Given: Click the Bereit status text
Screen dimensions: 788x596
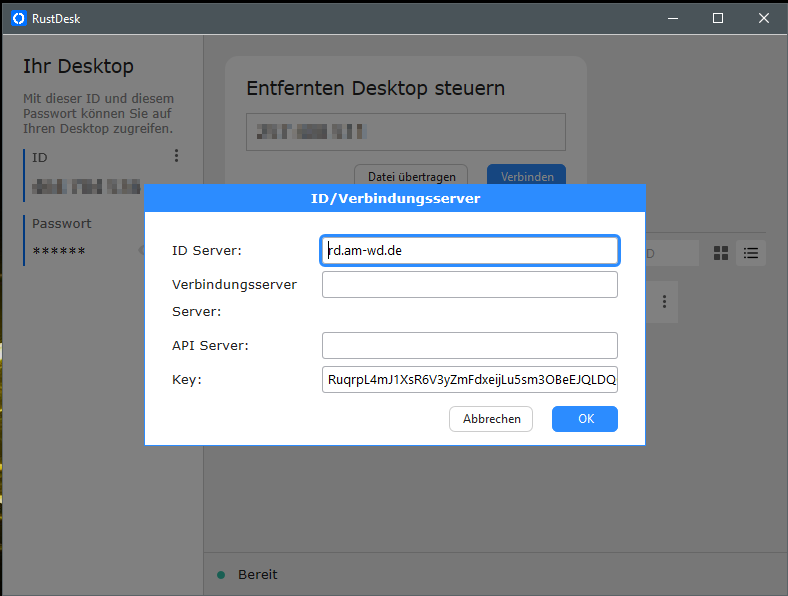Looking at the screenshot, I should coord(257,574).
